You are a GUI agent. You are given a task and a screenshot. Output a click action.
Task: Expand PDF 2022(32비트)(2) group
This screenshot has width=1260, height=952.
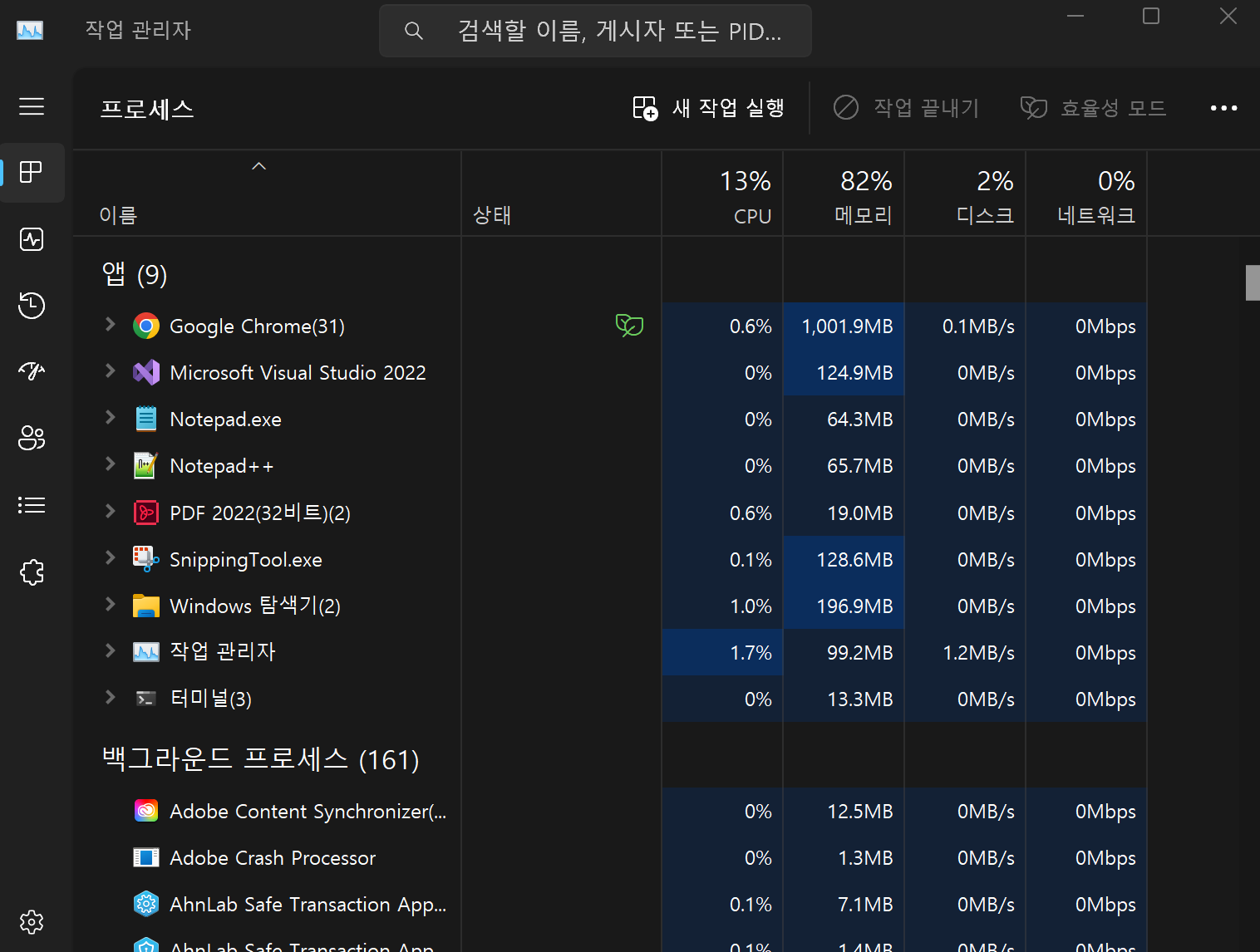110,512
